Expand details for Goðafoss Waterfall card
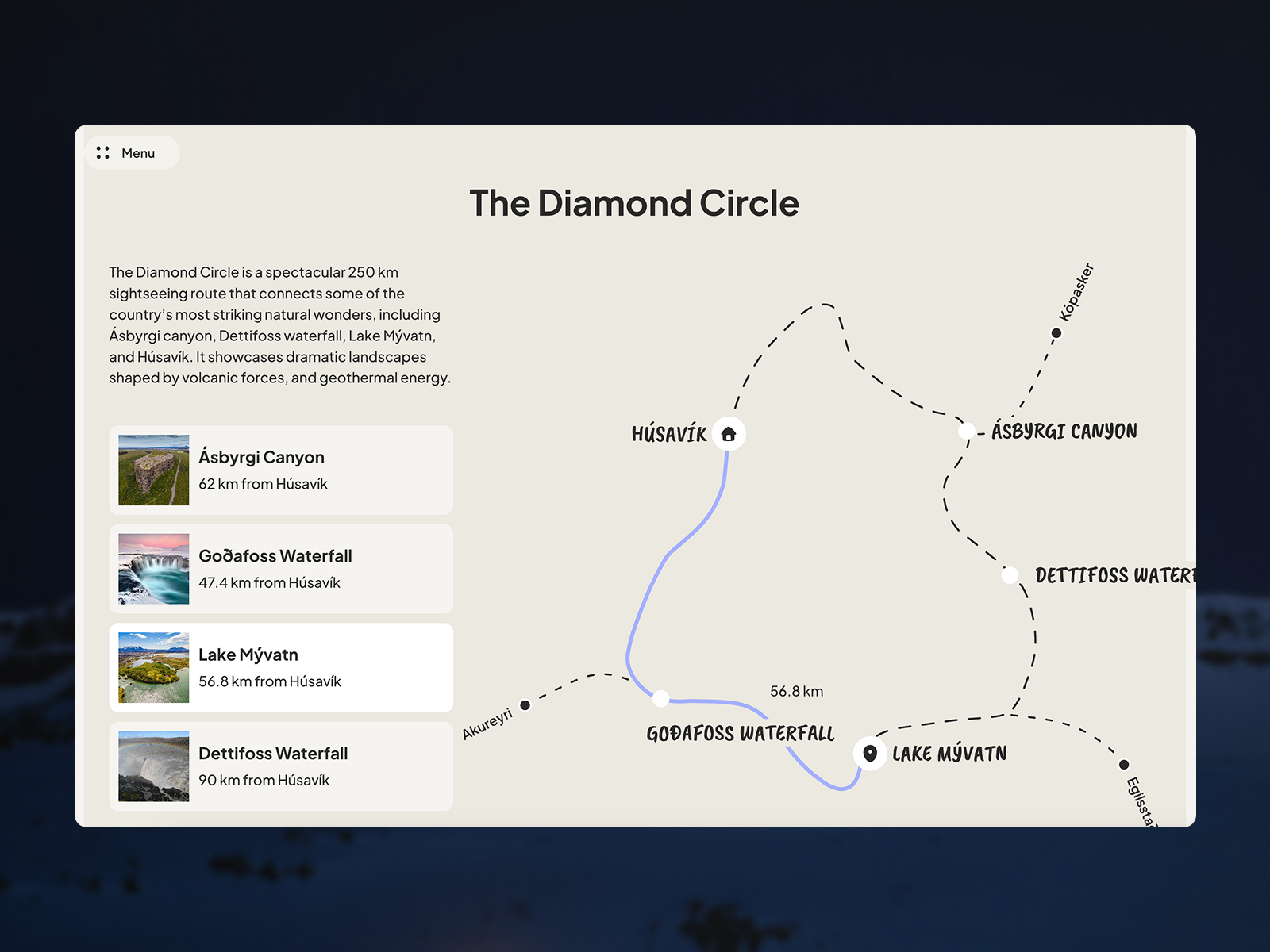Image resolution: width=1270 pixels, height=952 pixels. [x=279, y=568]
